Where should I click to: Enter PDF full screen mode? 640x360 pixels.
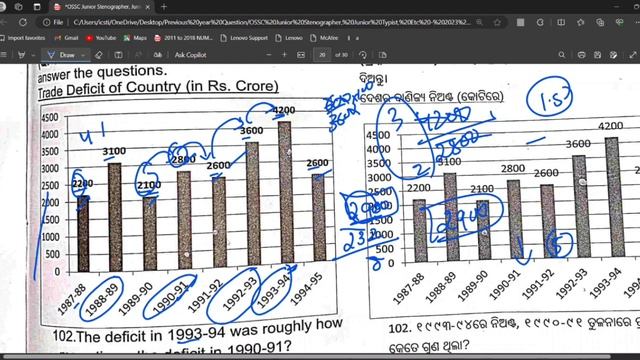pyautogui.click(x=633, y=55)
